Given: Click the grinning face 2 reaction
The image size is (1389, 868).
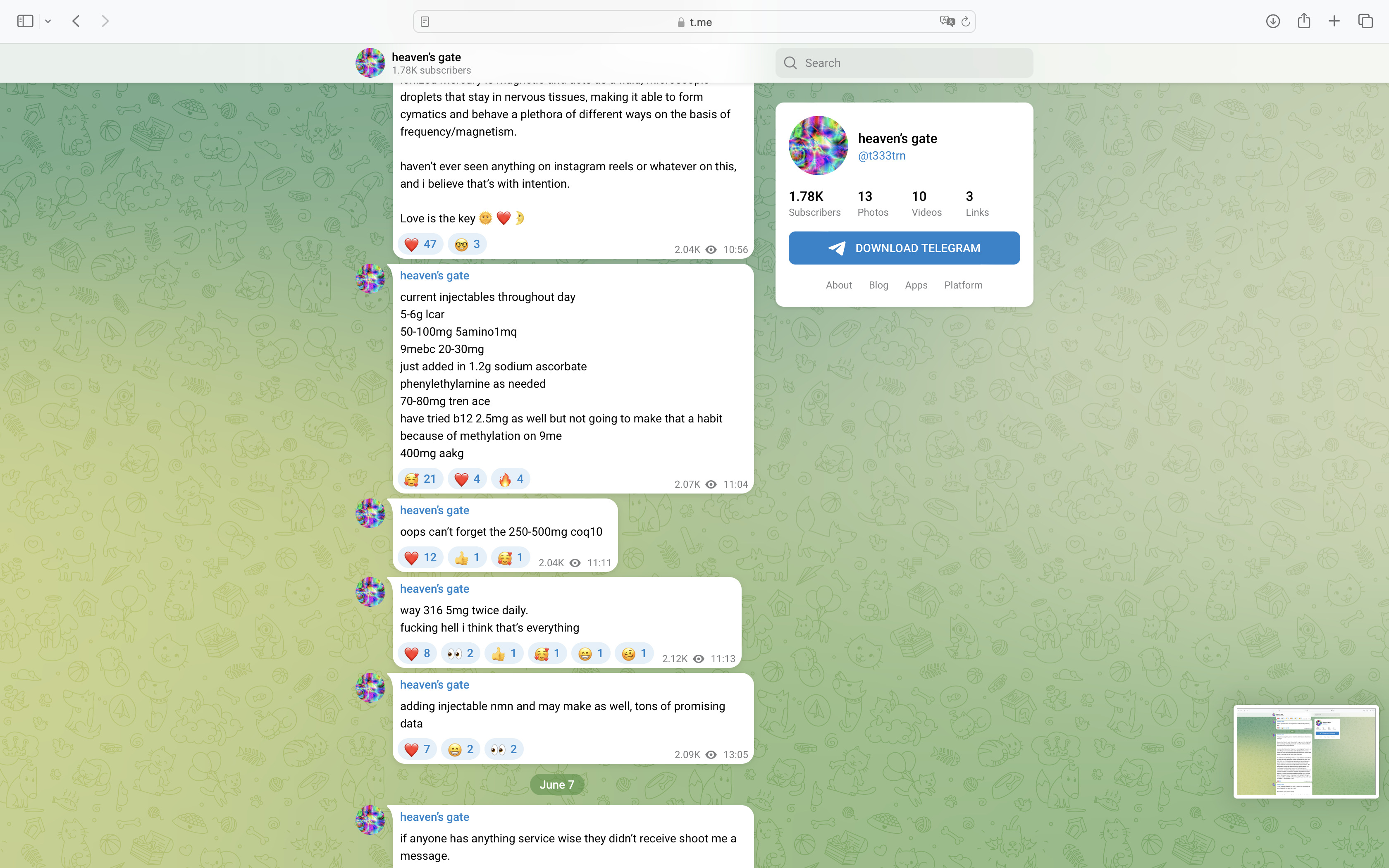Looking at the screenshot, I should tap(461, 750).
